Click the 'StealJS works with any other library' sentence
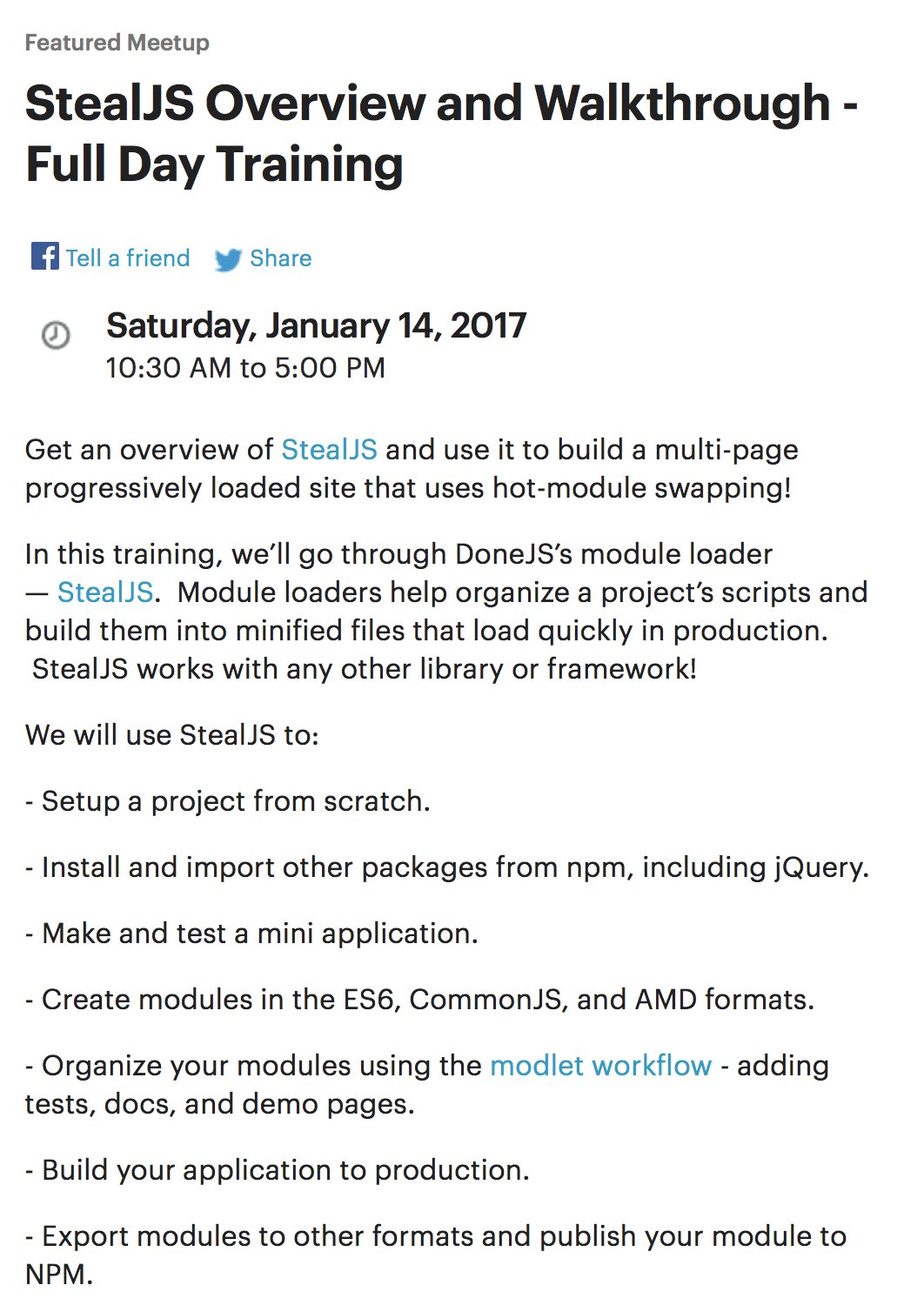 365,669
